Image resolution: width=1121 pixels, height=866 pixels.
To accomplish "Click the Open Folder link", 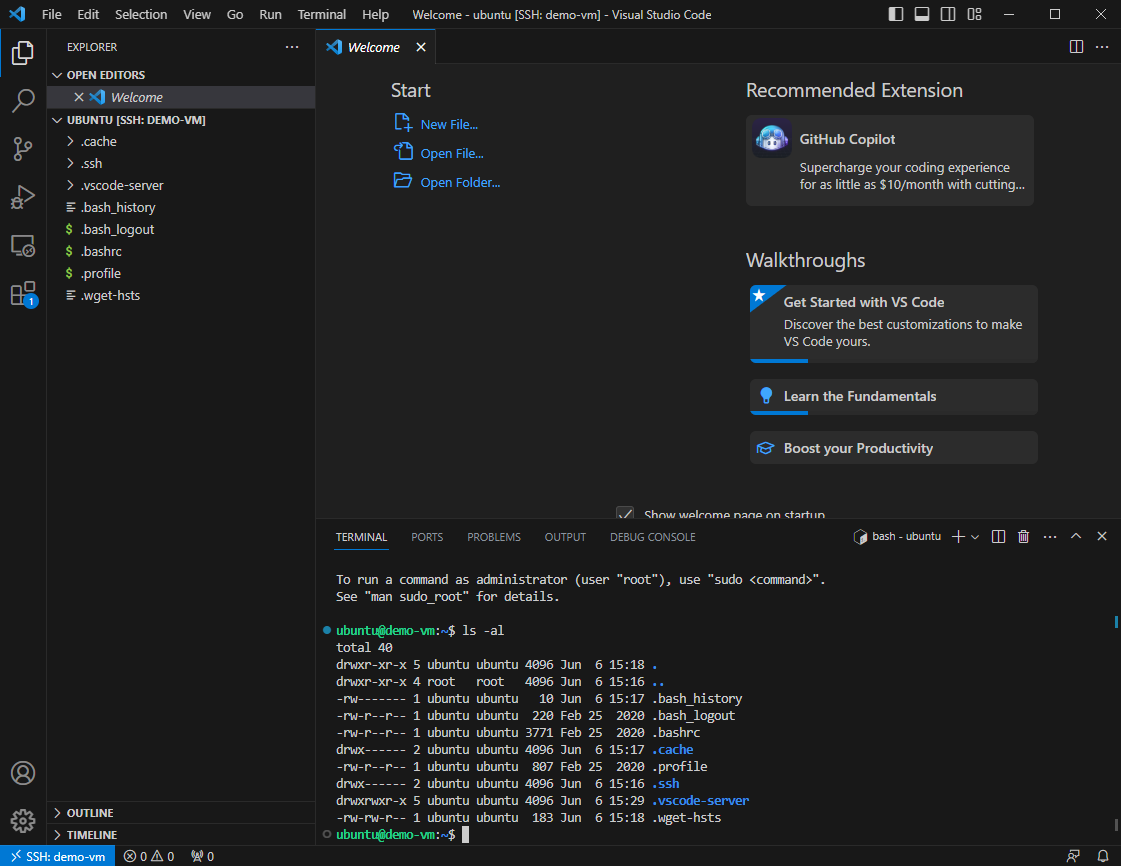I will 460,182.
